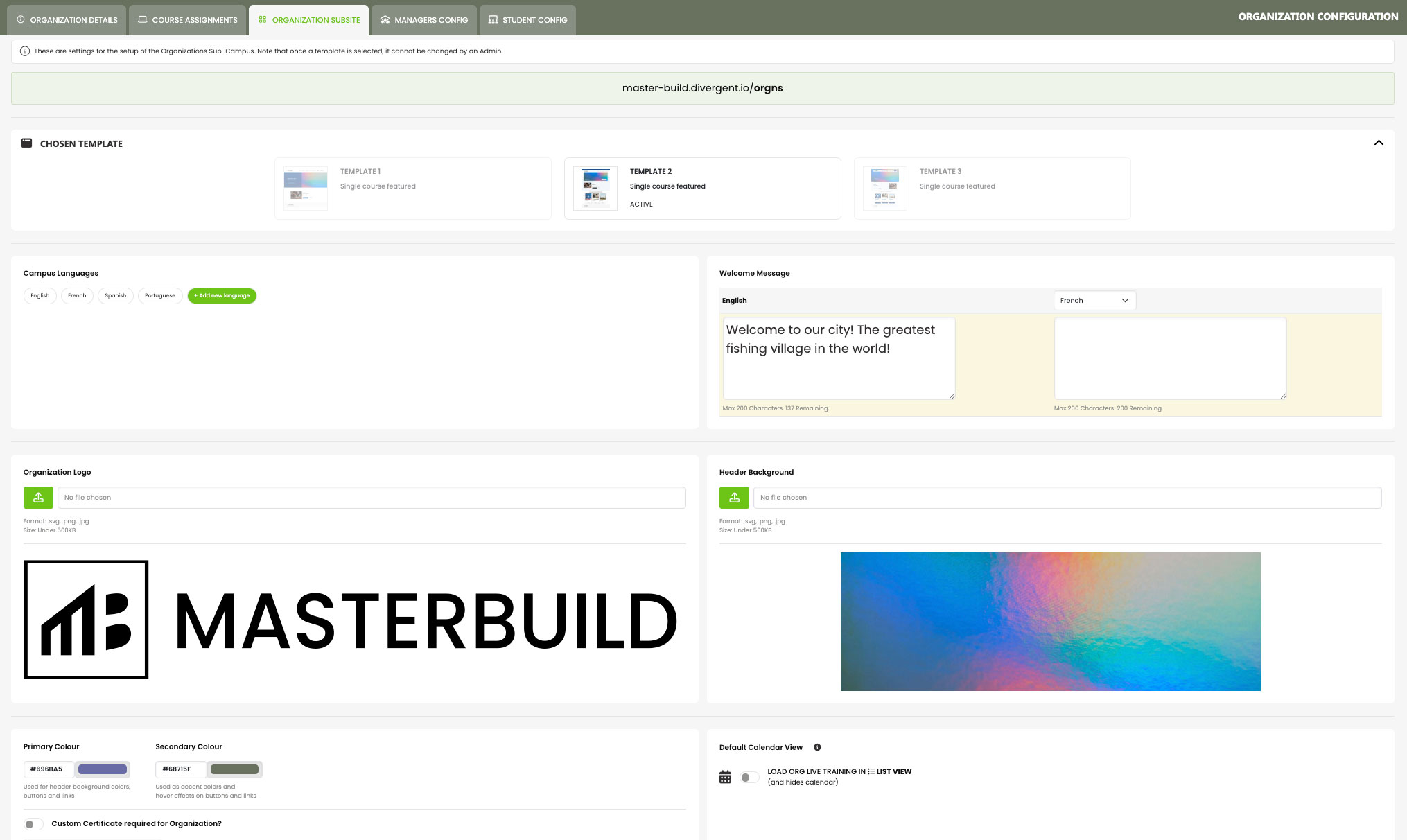The image size is (1407, 840).
Task: Click the upload icon for Organization Logo
Action: click(38, 497)
